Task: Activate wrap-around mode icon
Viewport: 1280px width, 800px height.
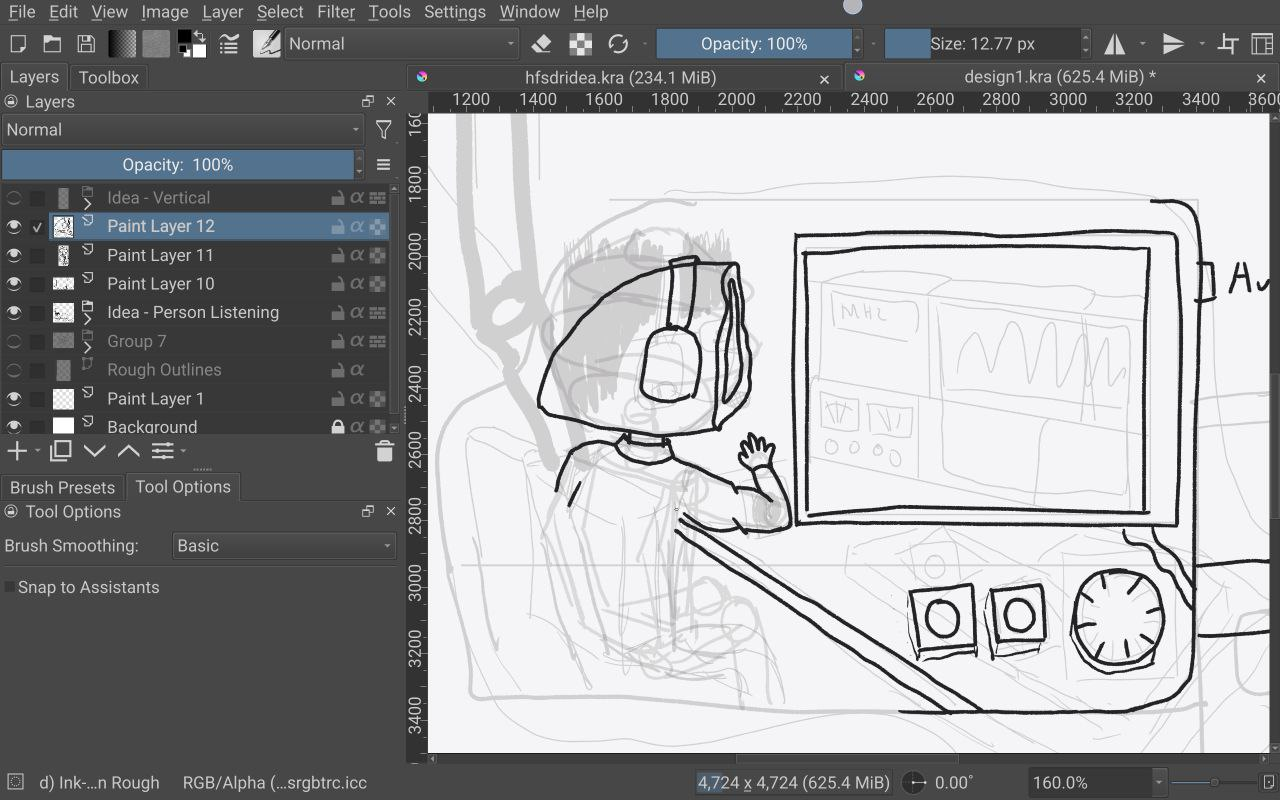Action: pyautogui.click(x=1229, y=44)
